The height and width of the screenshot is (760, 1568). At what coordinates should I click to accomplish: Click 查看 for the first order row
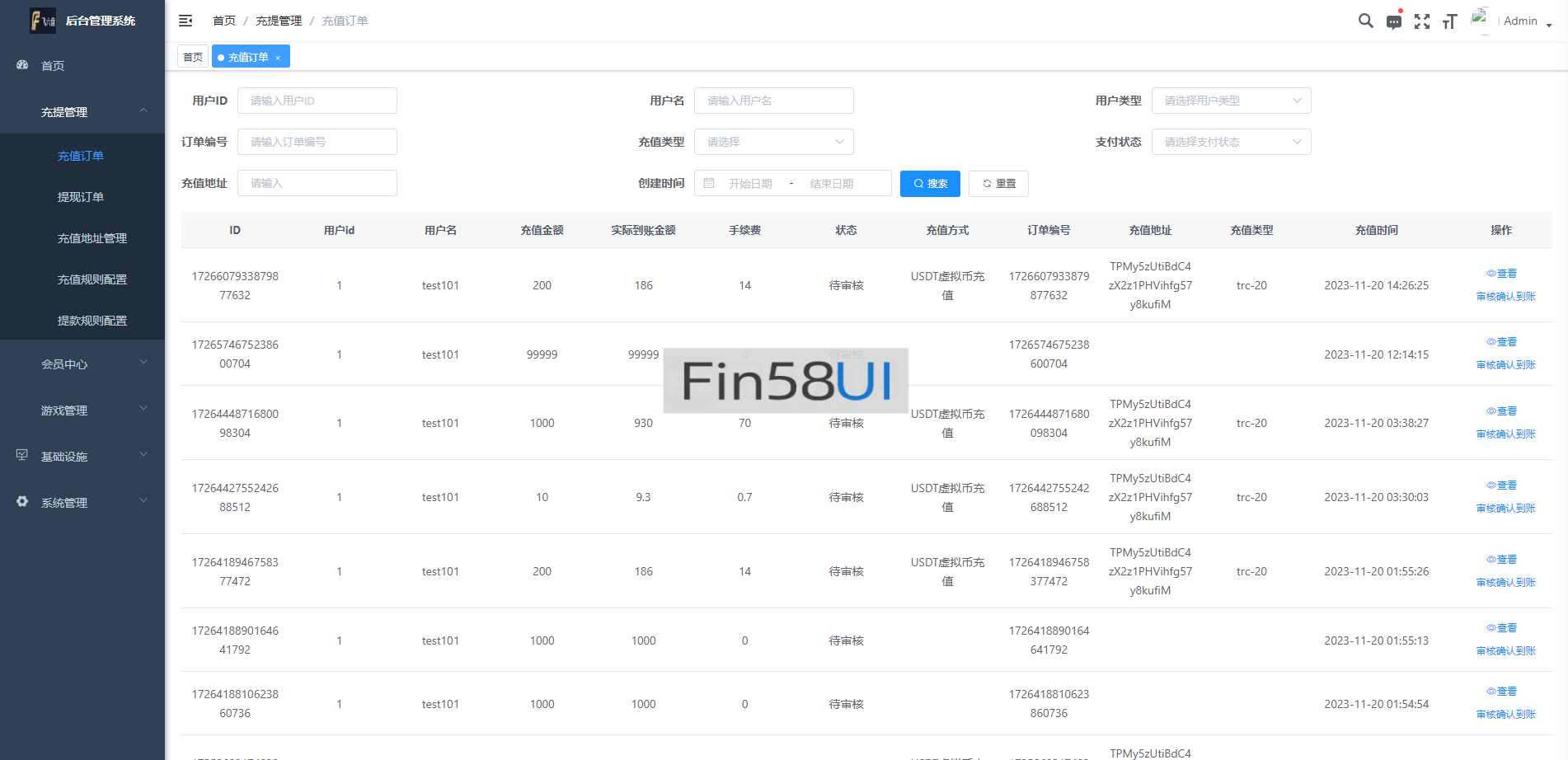[x=1501, y=274]
